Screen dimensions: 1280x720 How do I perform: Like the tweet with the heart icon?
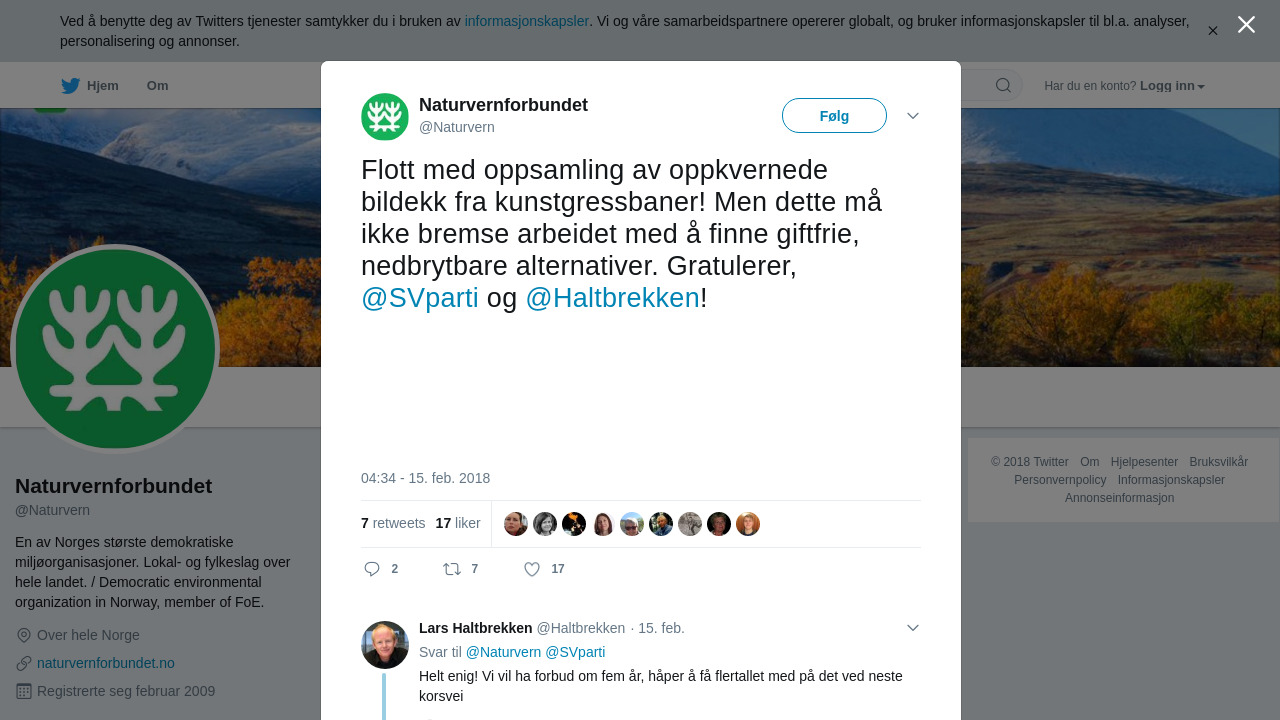[532, 569]
